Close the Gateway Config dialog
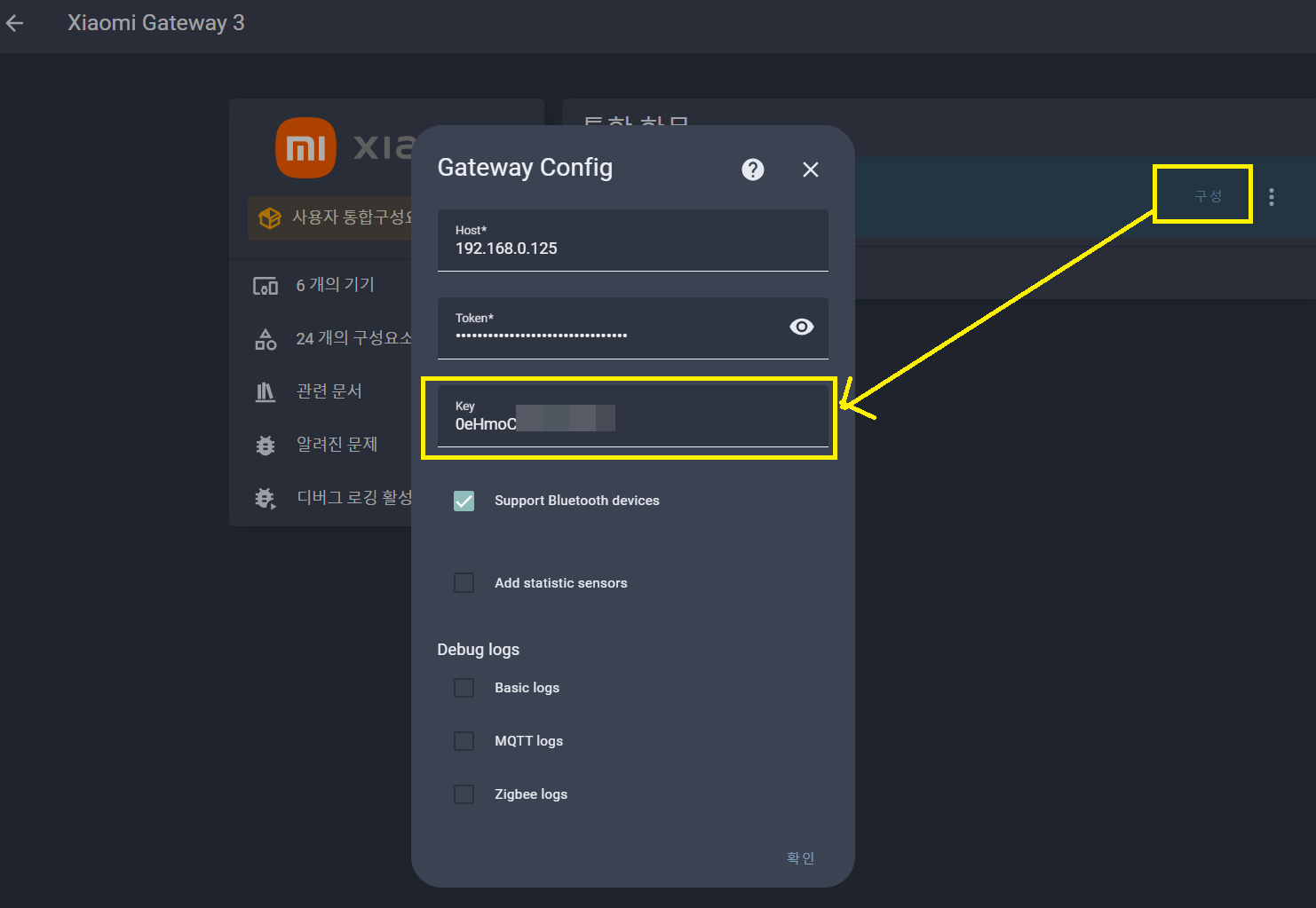 pos(811,170)
